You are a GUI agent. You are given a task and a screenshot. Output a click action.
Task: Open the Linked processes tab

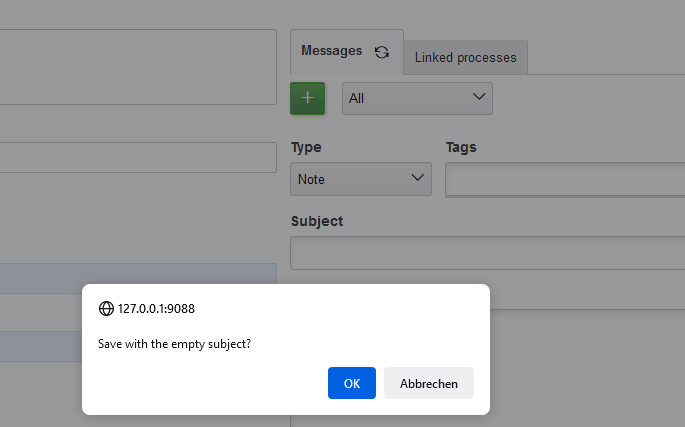(x=465, y=57)
